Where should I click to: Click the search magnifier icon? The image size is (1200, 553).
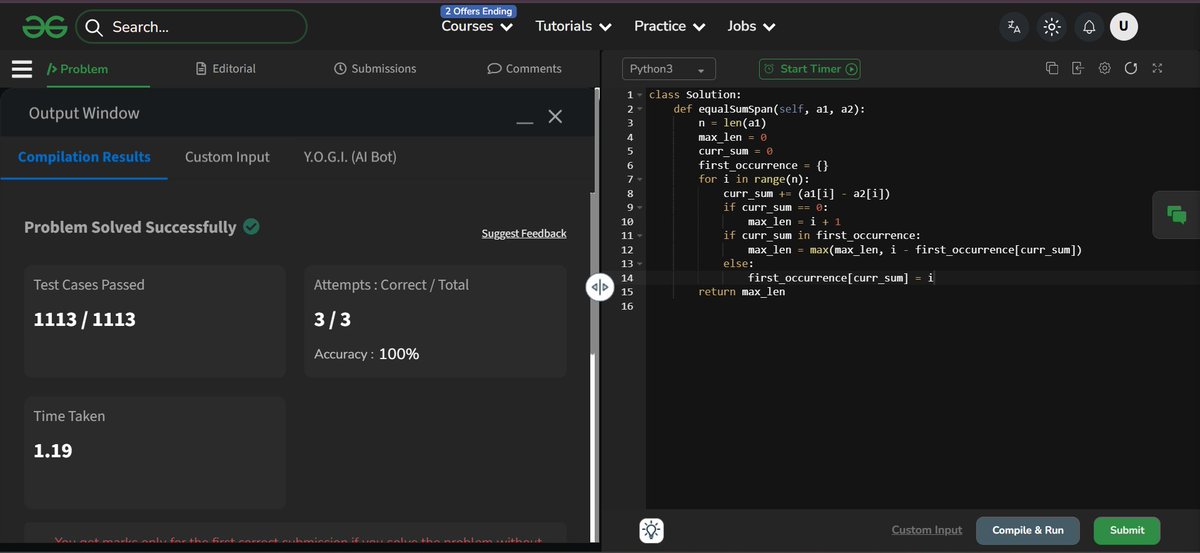tap(94, 27)
